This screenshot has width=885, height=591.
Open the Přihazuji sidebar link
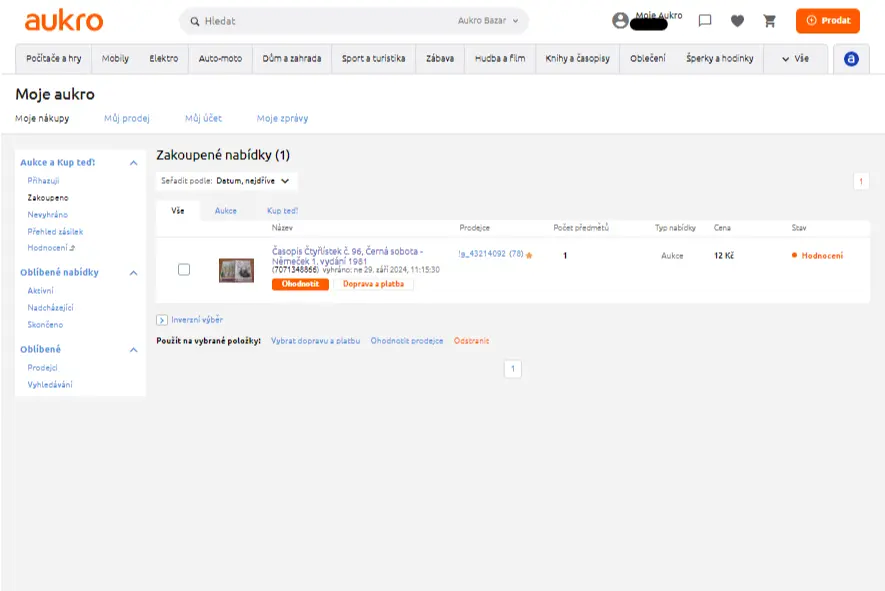43,181
